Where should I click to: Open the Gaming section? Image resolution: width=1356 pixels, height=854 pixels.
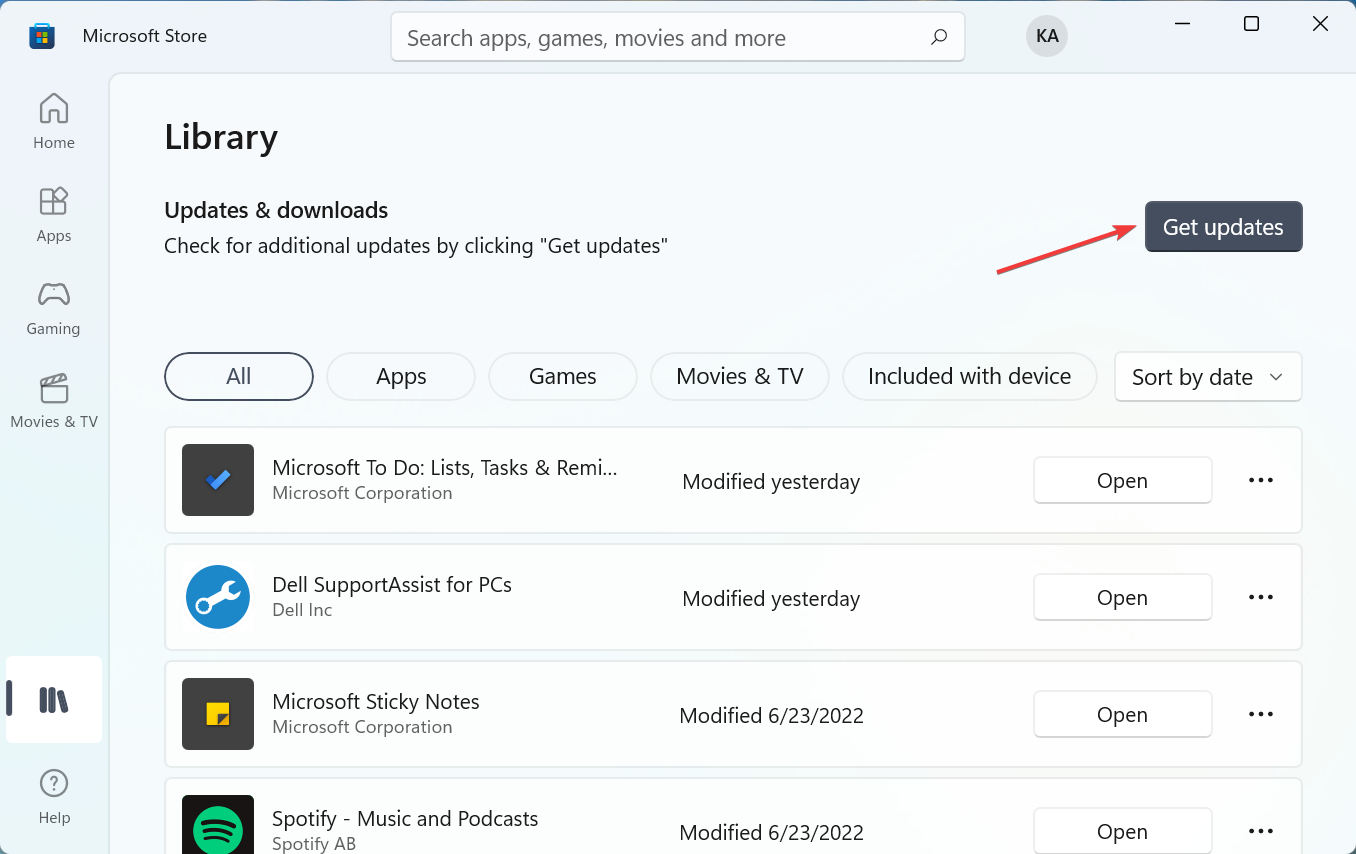click(x=53, y=307)
